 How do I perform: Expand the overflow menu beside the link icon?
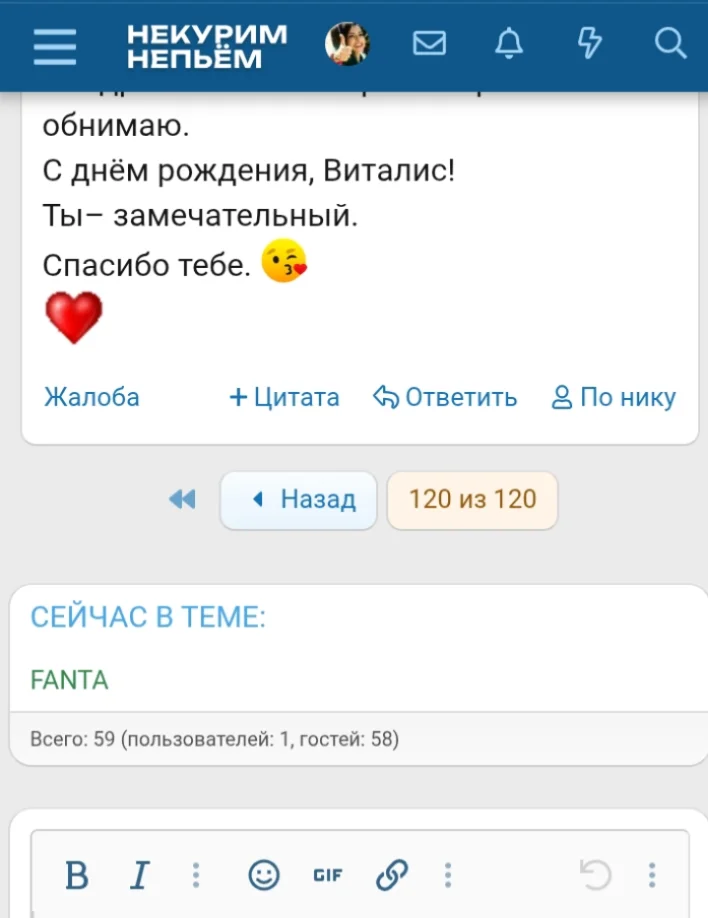pyautogui.click(x=448, y=875)
